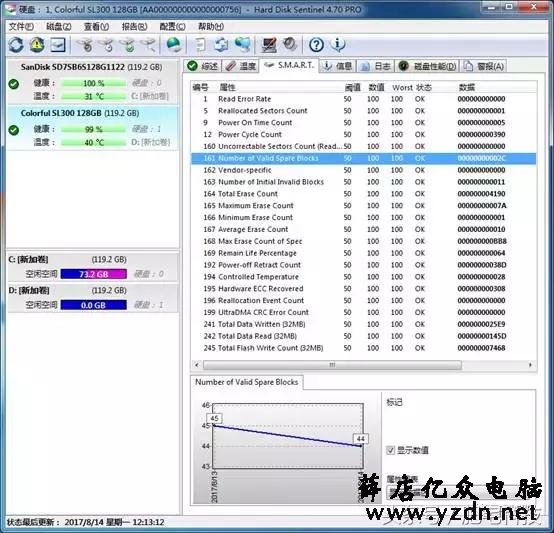The image size is (554, 533).
Task: Sort by the 数据 column header
Action: coord(466,87)
